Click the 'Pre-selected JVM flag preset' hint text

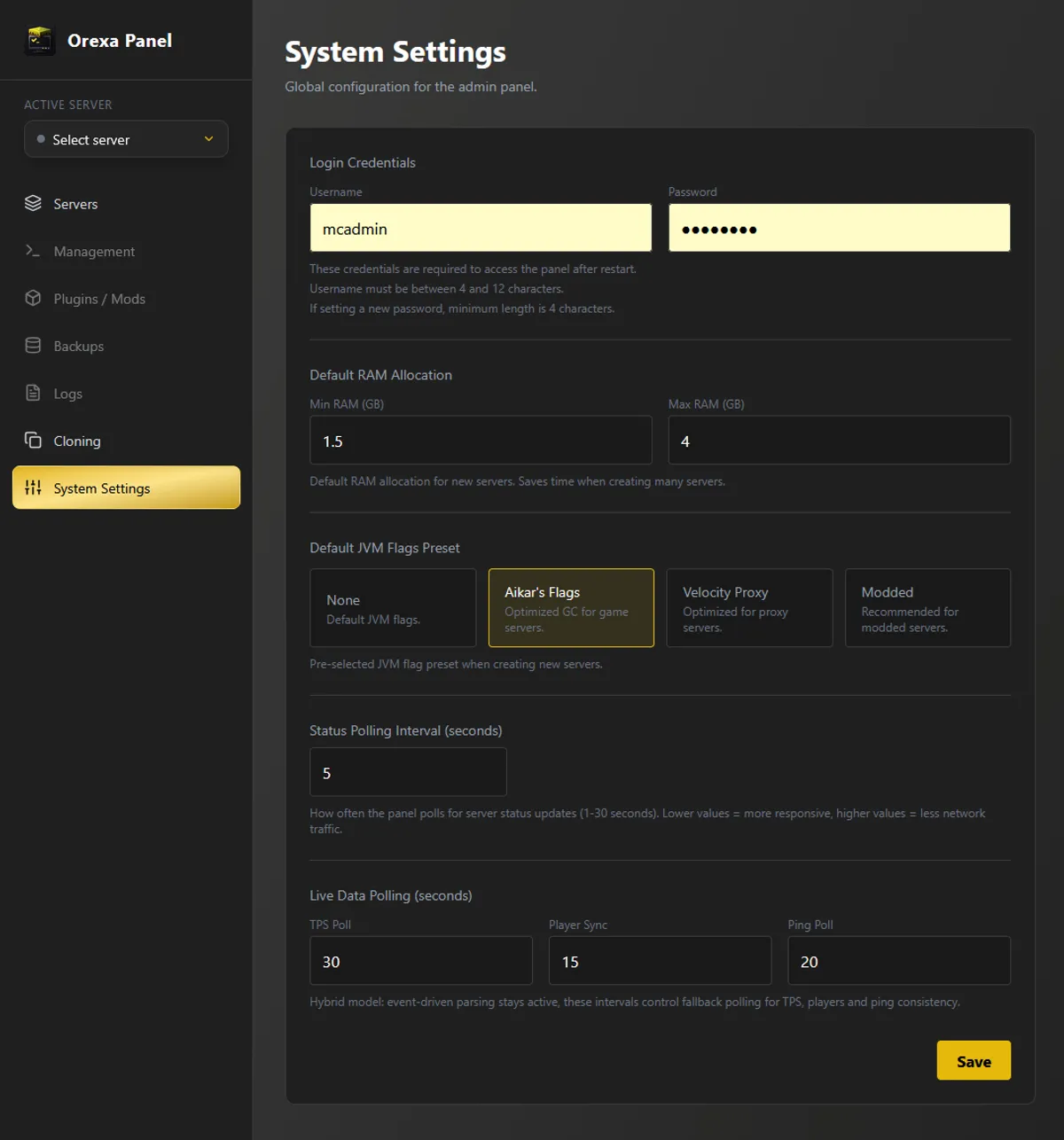pyautogui.click(x=456, y=664)
